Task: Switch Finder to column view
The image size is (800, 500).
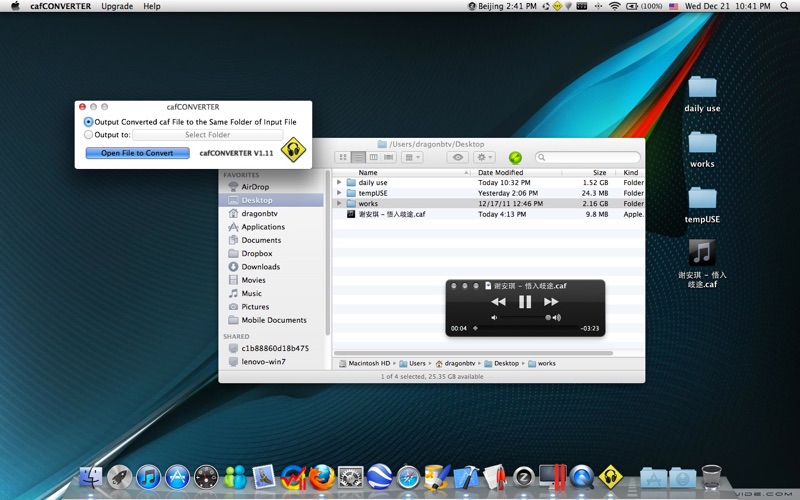Action: (373, 157)
